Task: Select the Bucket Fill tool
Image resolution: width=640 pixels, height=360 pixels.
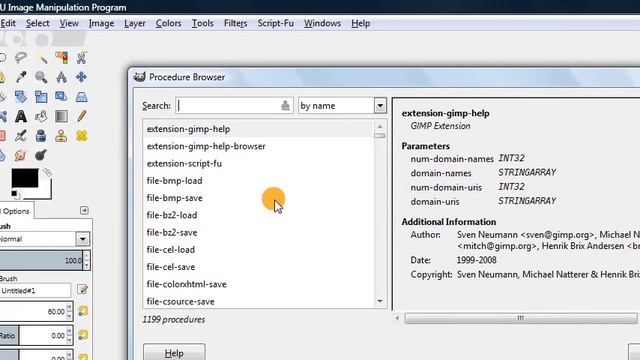Action: 41,116
